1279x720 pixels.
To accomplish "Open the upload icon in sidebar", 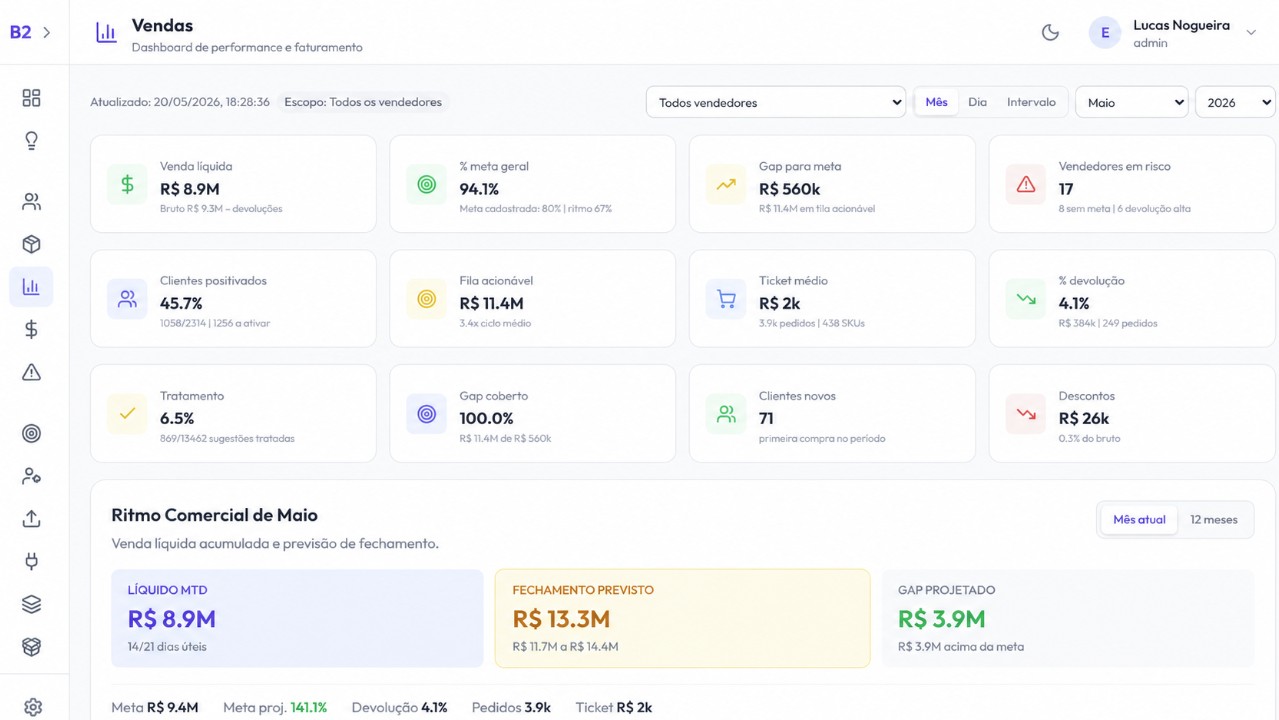I will coord(31,519).
